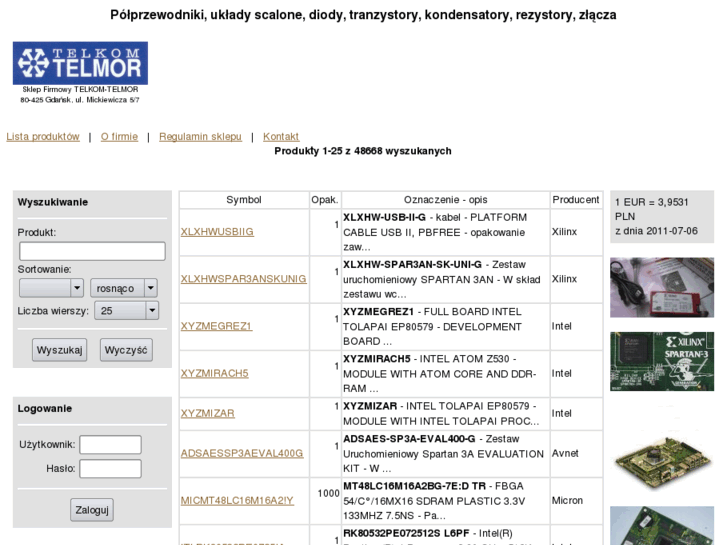Open the Lista produktów link
The height and width of the screenshot is (545, 727).
pyautogui.click(x=43, y=137)
